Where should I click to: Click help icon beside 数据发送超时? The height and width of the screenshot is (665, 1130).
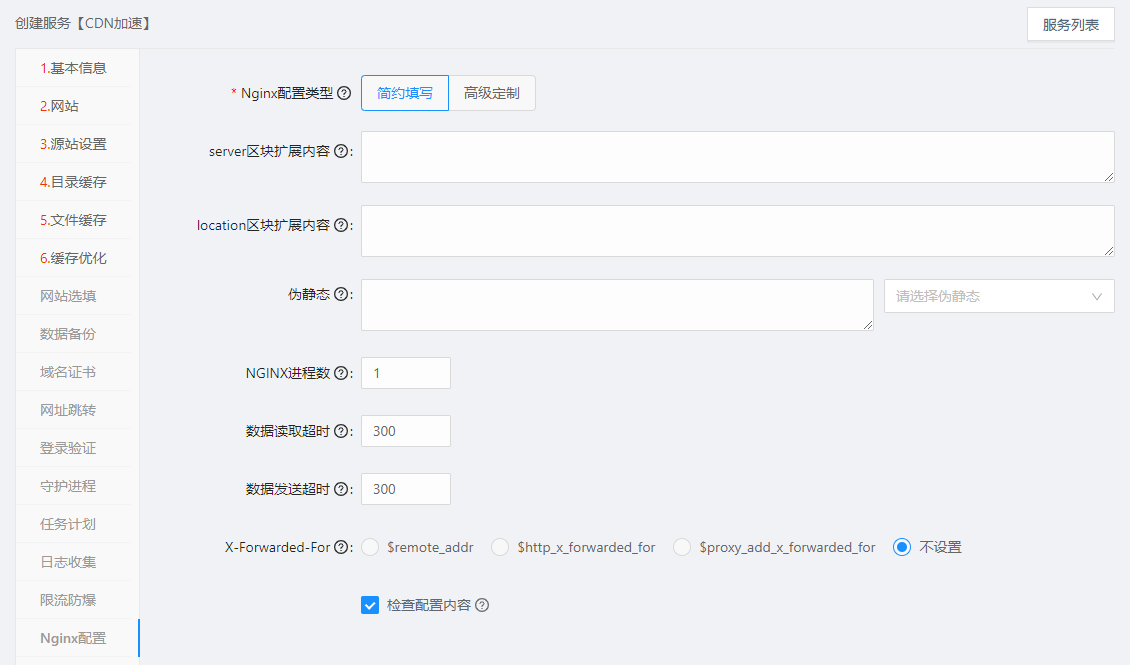pos(341,489)
